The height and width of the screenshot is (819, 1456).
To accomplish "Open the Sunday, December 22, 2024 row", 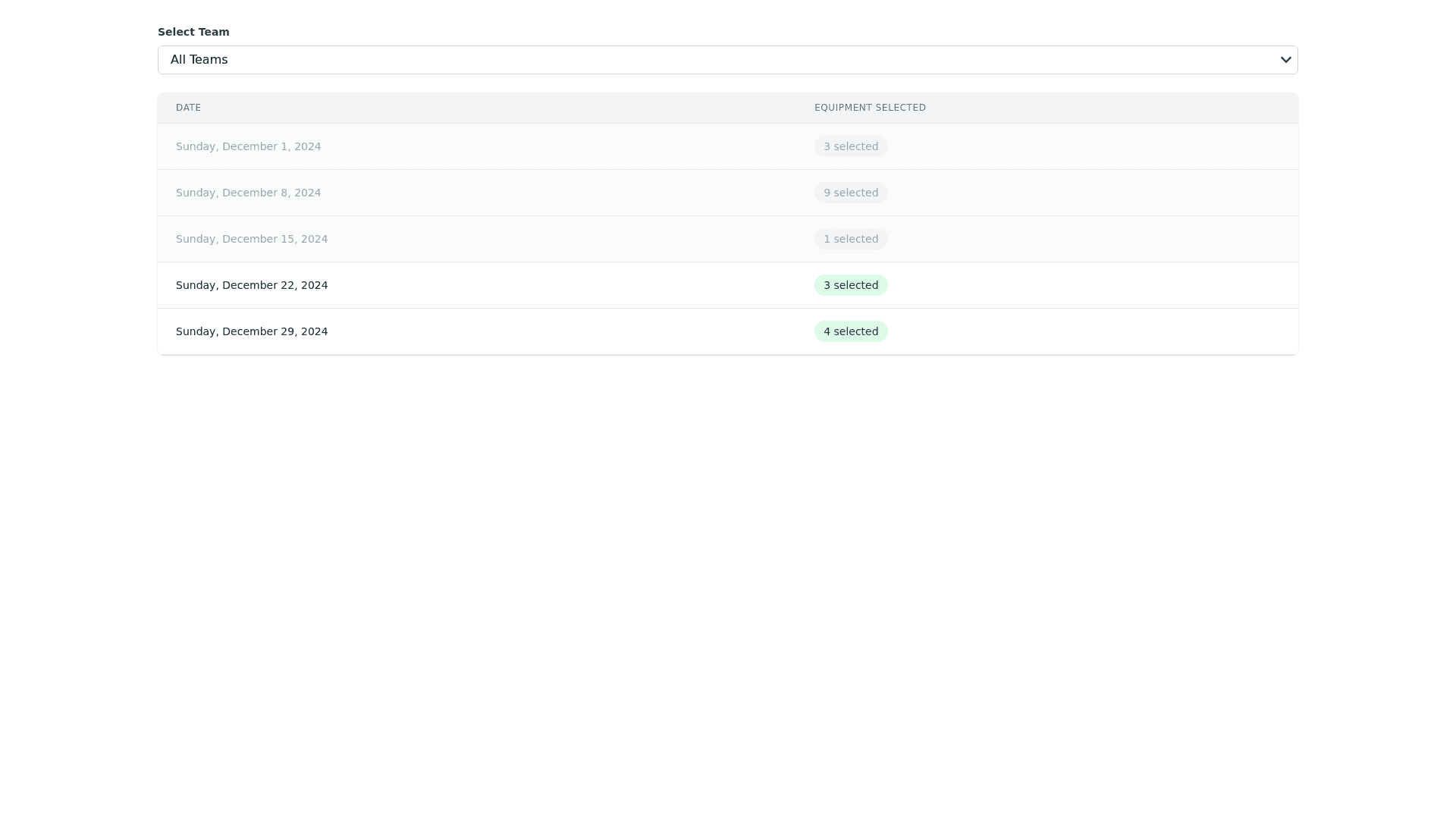I will (252, 285).
